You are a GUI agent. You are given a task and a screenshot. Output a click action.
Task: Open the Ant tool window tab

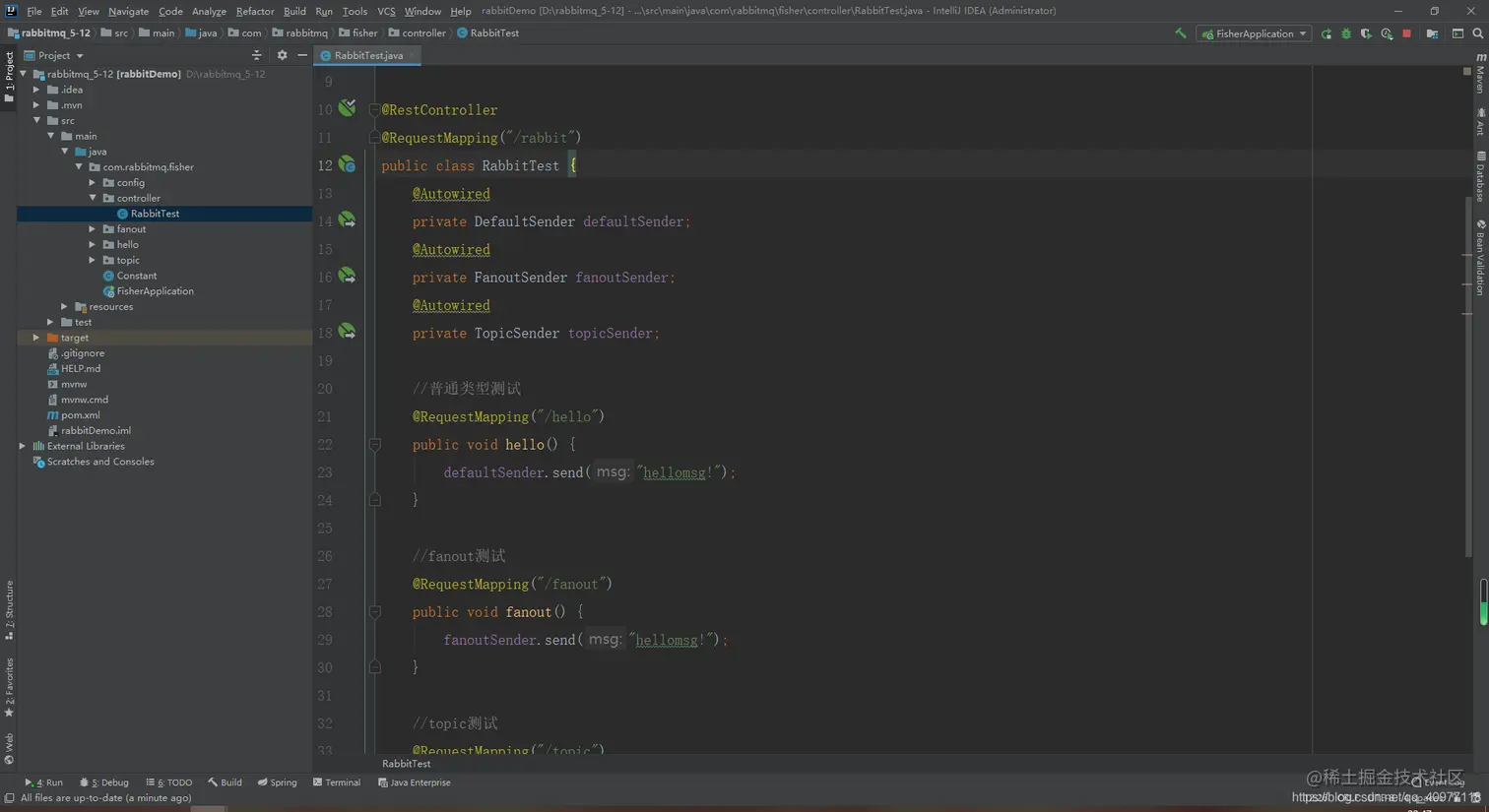[1480, 123]
